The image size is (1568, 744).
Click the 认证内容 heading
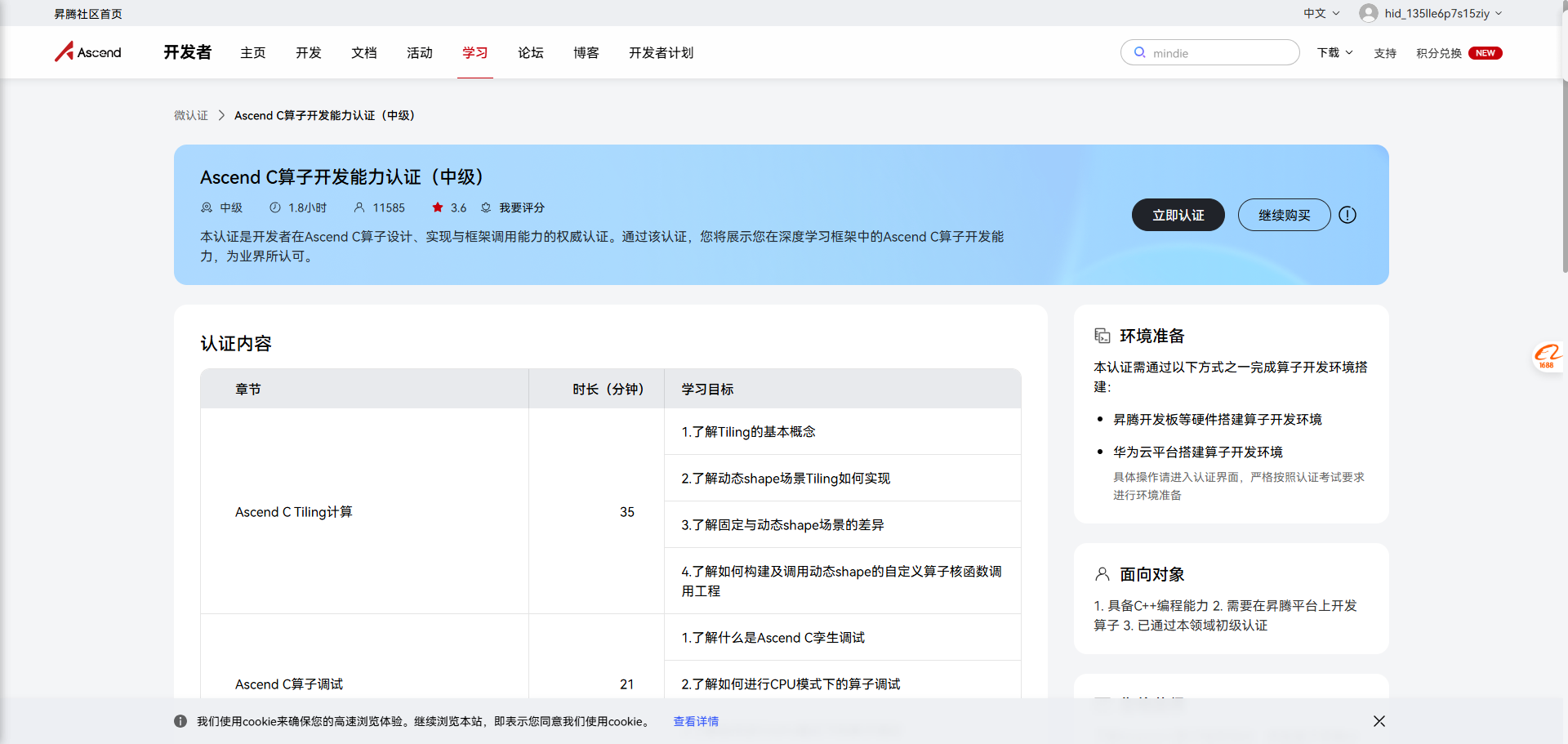pos(236,343)
